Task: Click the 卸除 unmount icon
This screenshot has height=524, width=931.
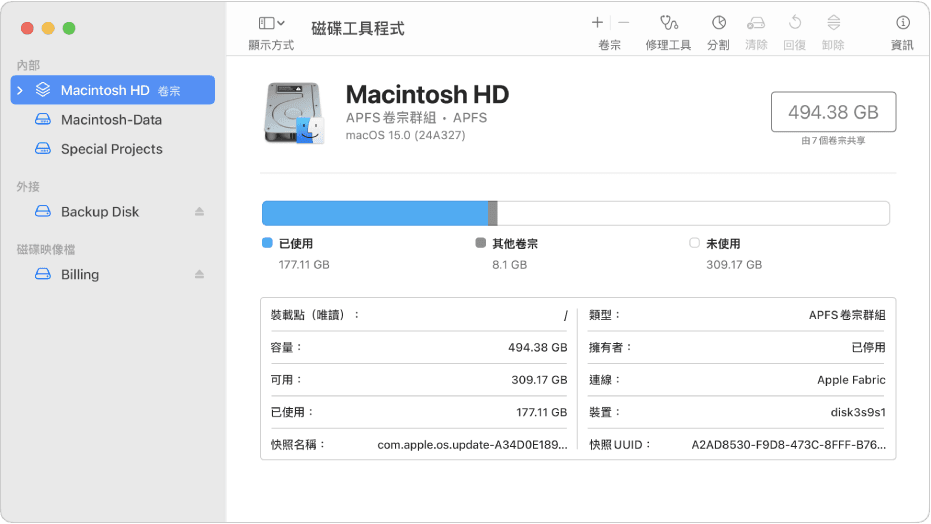Action: click(x=833, y=23)
